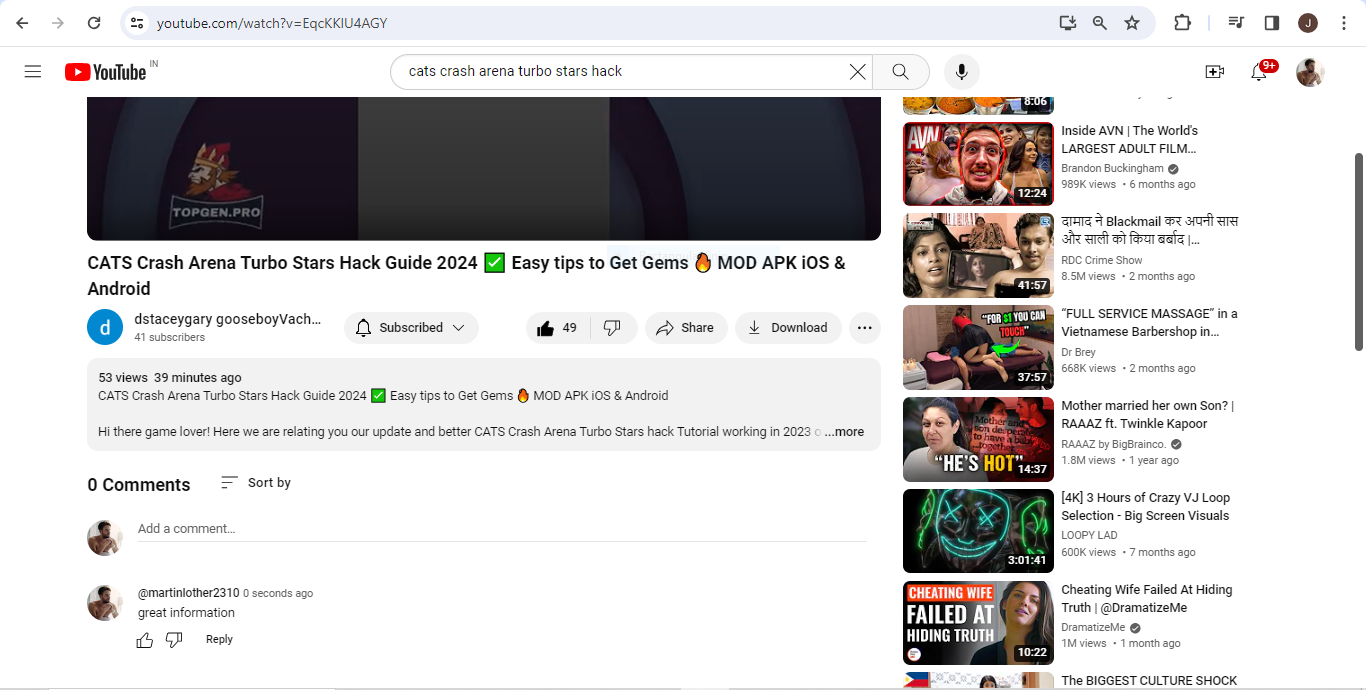
Task: Open the Subscribed notification dropdown
Action: 411,328
